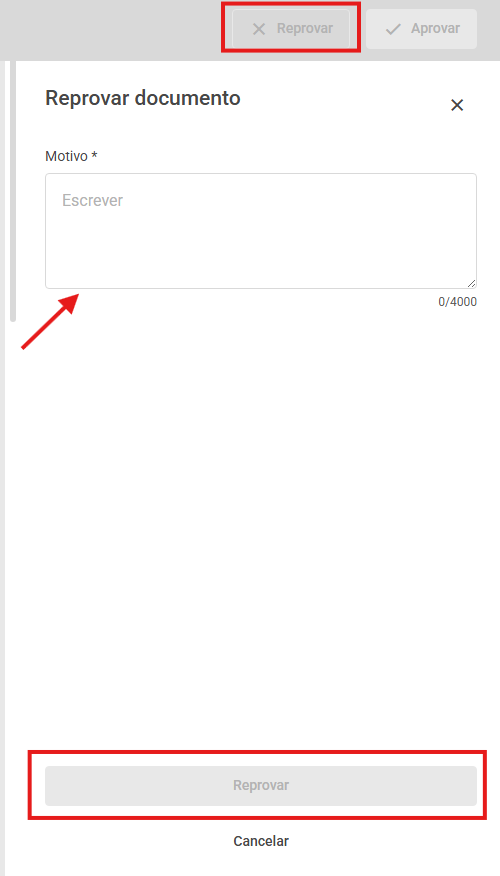Screen dimensions: 500x876
Task: Click Cancelar below the Reprovar button
Action: point(261,841)
